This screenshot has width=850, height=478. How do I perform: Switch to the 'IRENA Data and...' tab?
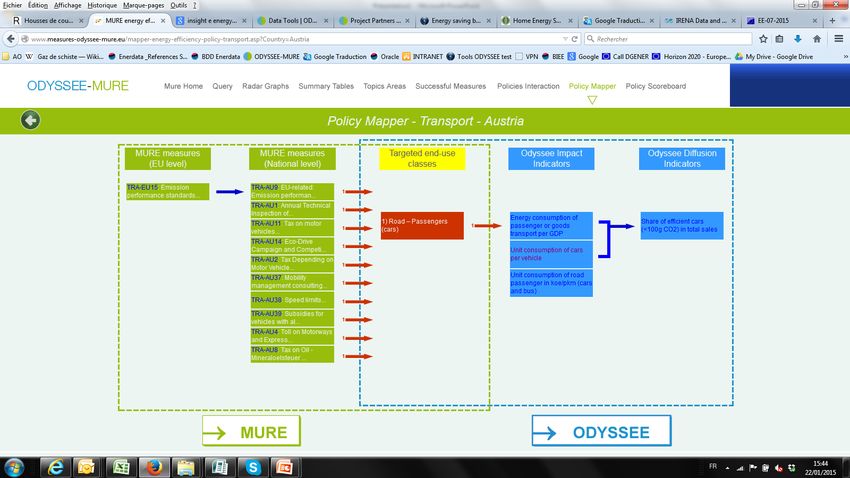(701, 21)
